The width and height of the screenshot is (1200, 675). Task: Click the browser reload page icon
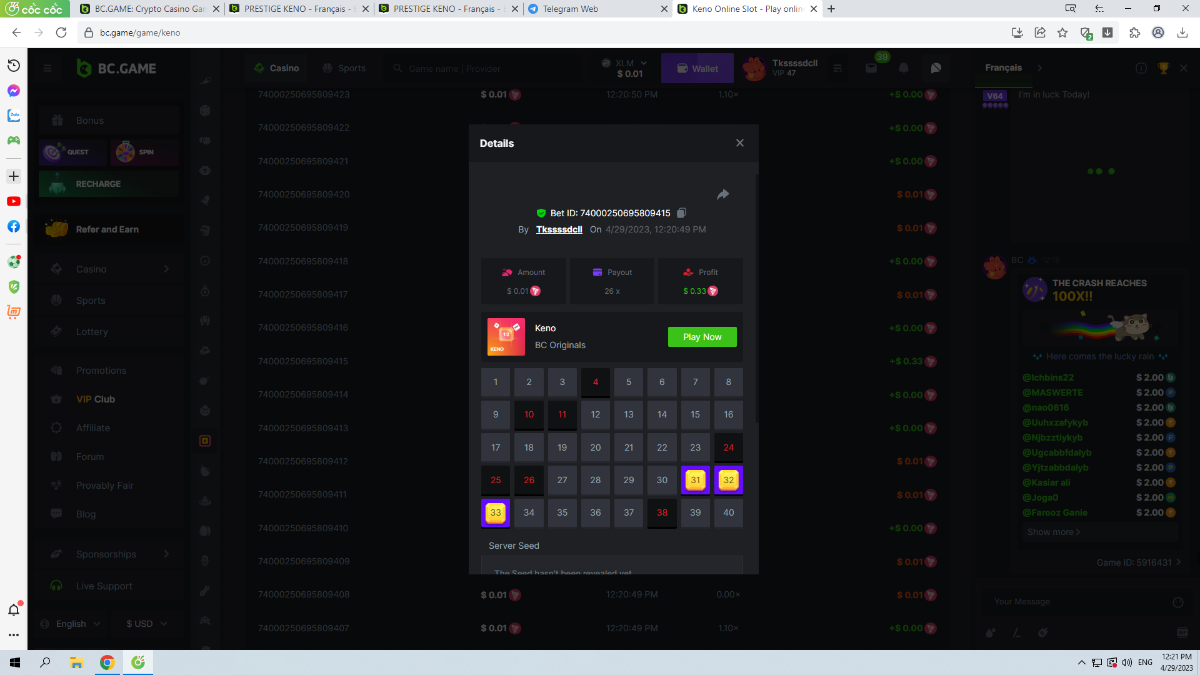[61, 32]
